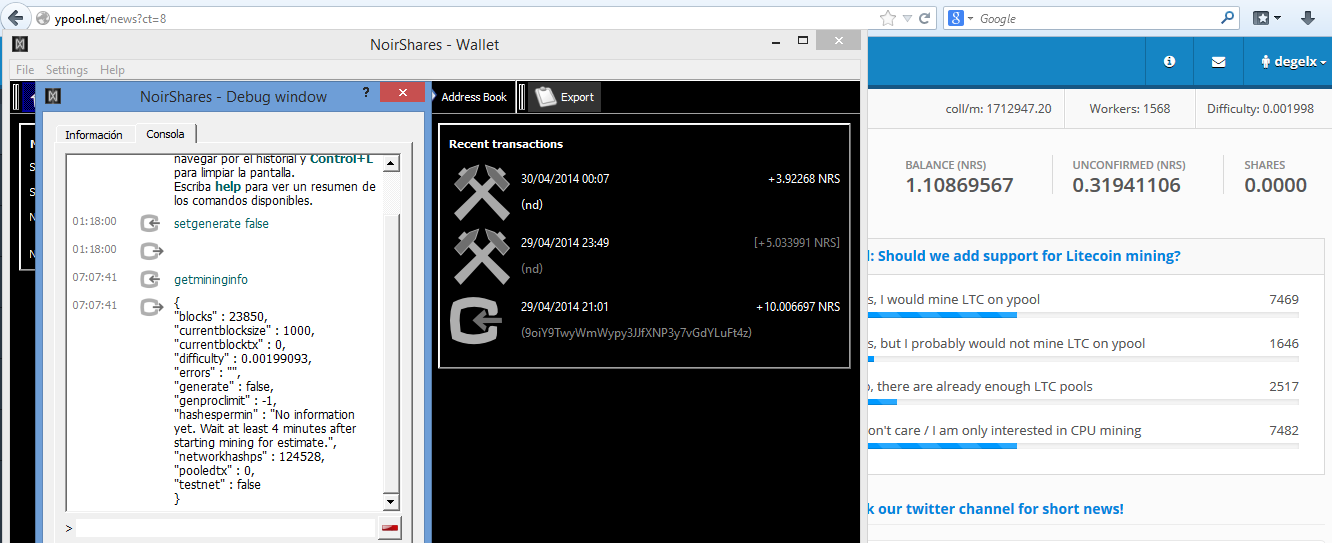Click balance value 1.10869567
Image resolution: width=1332 pixels, height=543 pixels.
[x=959, y=185]
